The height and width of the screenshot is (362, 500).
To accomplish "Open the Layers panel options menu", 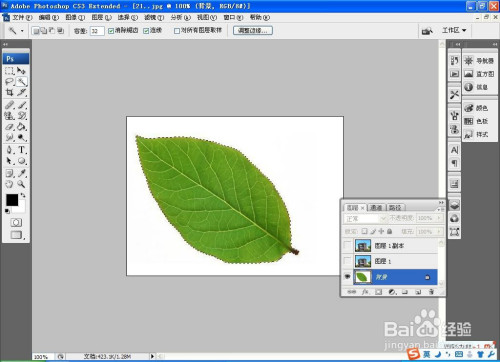I will click(440, 209).
